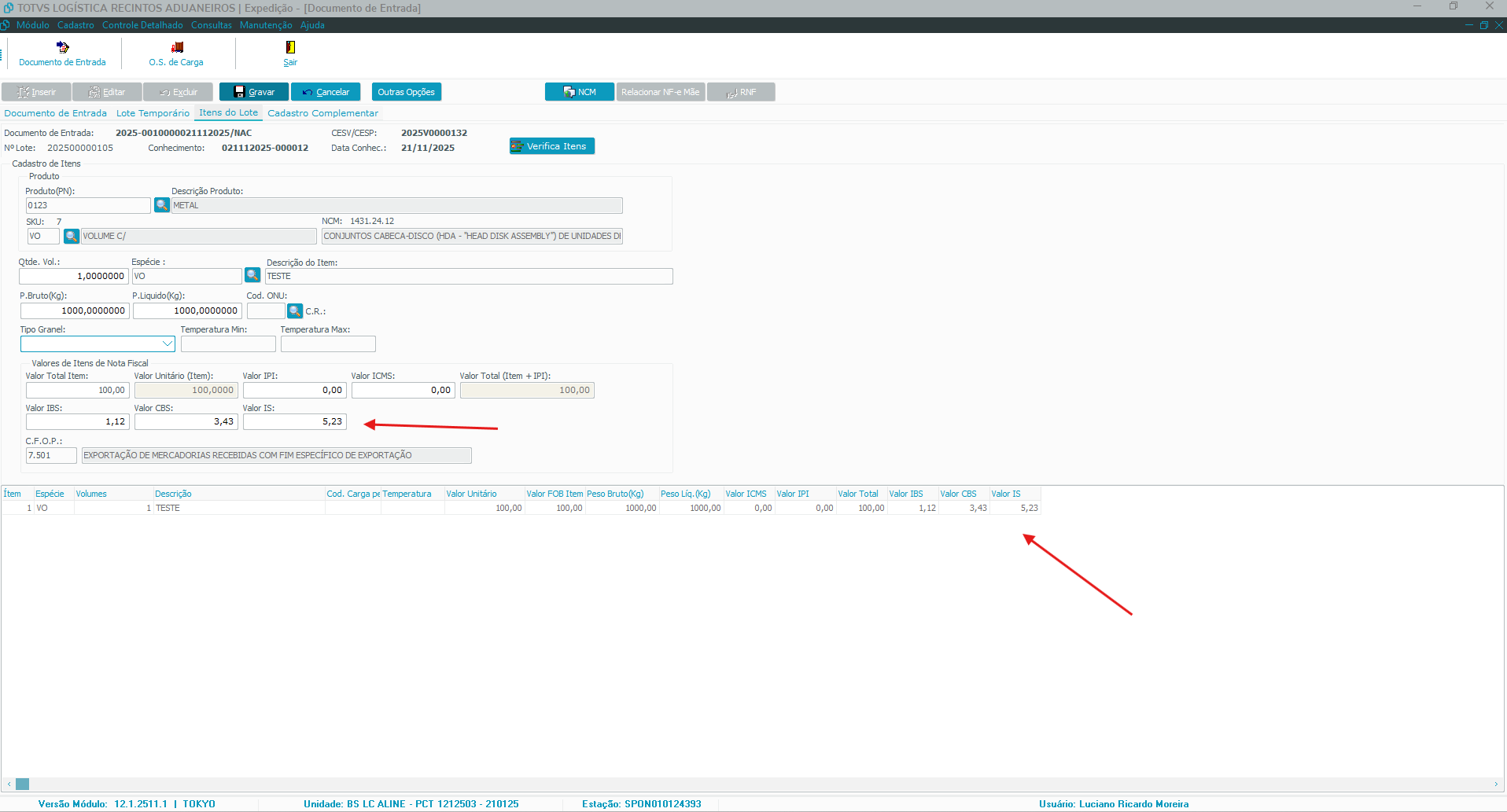The image size is (1507, 812).
Task: Click the Cod. ONU input field
Action: click(x=266, y=310)
